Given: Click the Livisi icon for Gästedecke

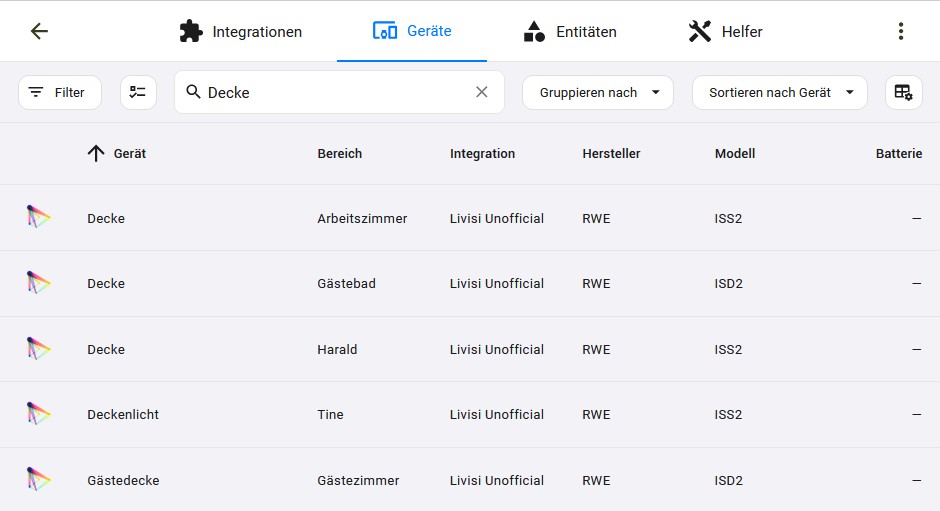Looking at the screenshot, I should click(x=38, y=480).
